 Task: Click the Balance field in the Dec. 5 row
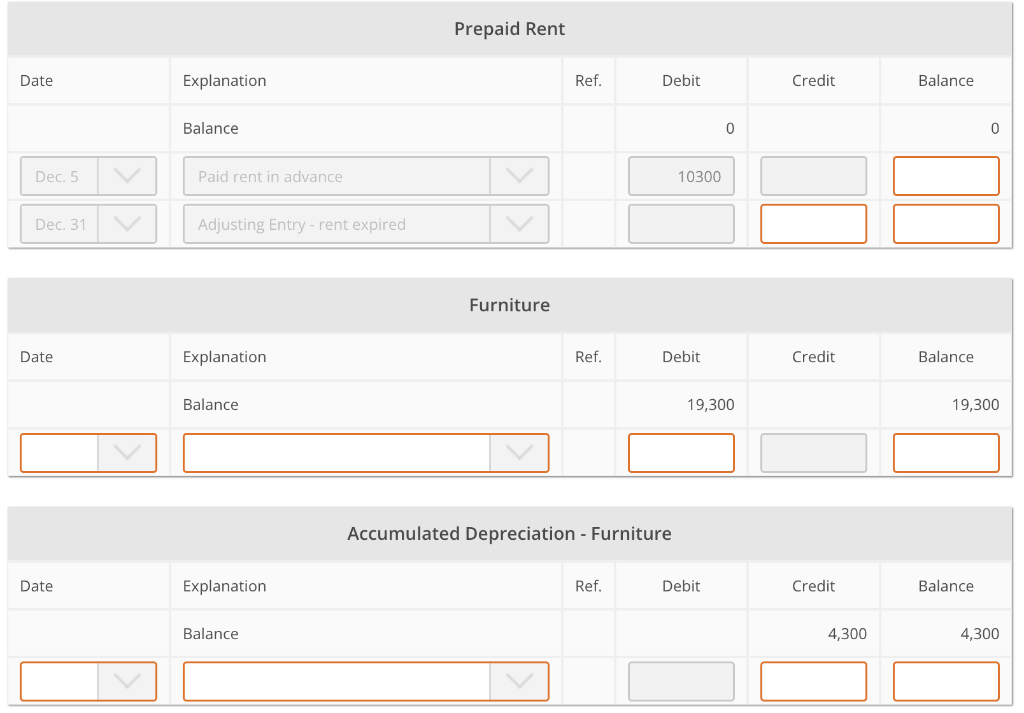coord(945,175)
